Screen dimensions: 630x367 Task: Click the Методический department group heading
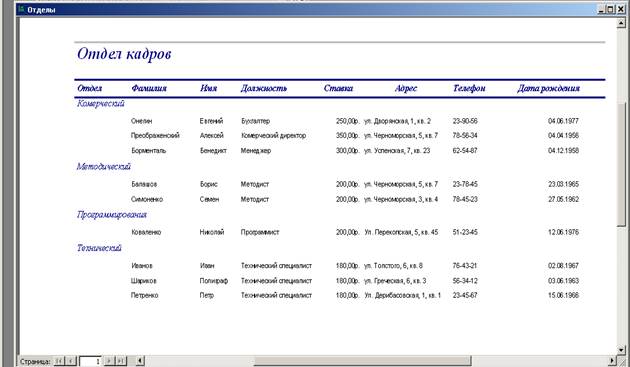click(x=104, y=166)
